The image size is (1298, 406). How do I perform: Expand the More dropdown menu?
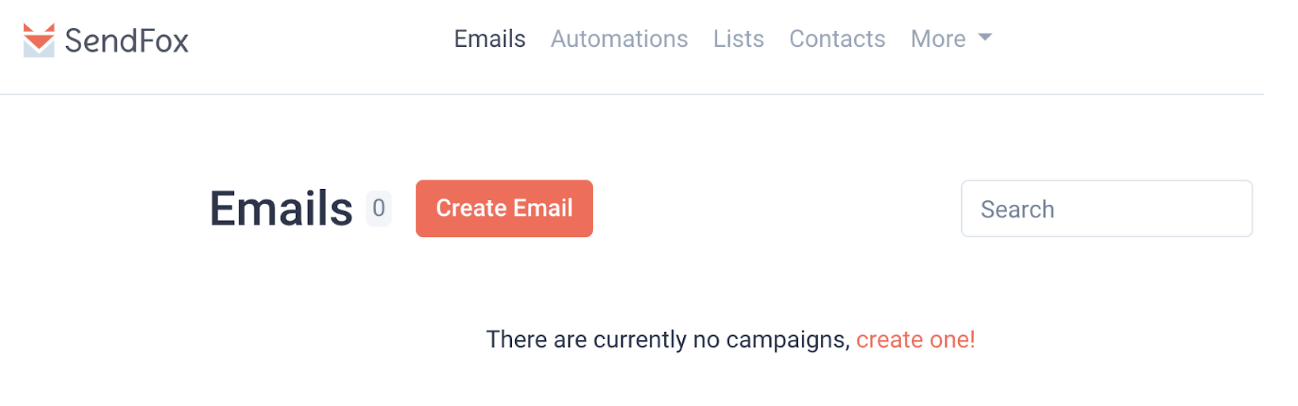pyautogui.click(x=950, y=39)
